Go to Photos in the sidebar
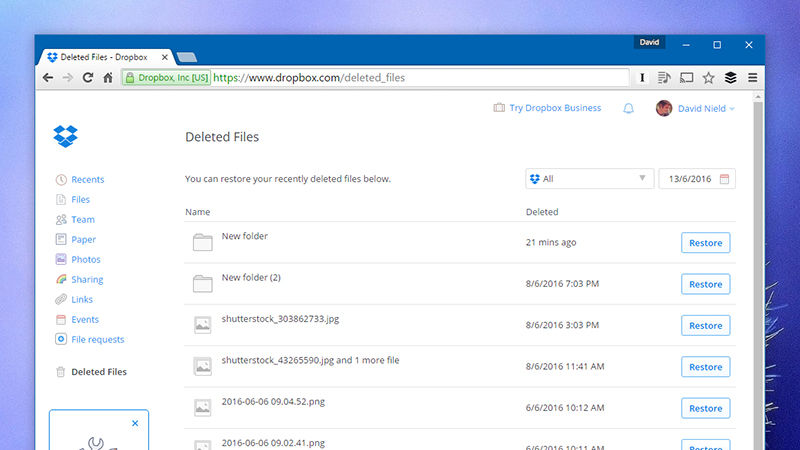This screenshot has width=800, height=450. 85,260
